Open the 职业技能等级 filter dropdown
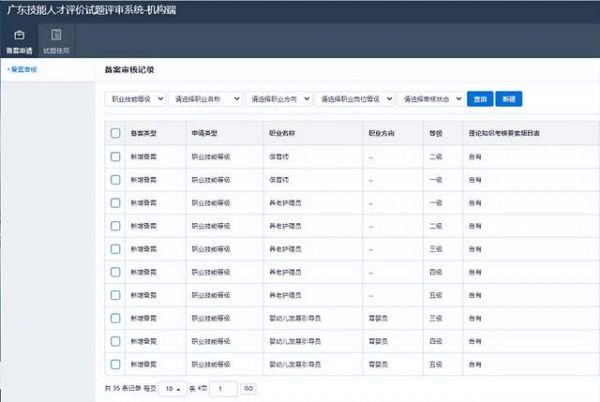The image size is (600, 402). (x=136, y=99)
